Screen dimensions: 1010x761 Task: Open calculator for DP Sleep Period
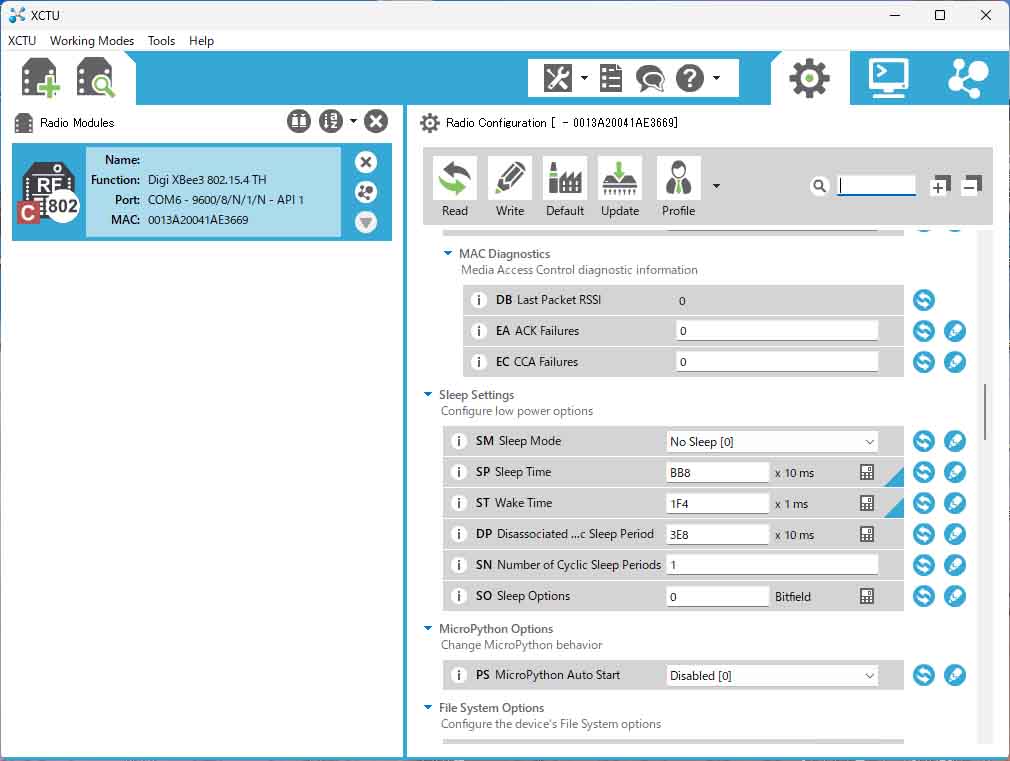pos(867,534)
